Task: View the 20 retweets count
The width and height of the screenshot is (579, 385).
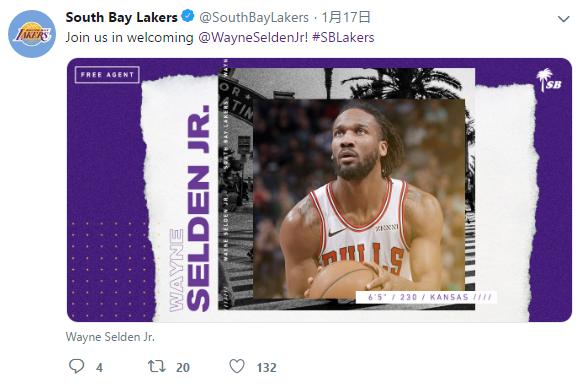Action: (183, 368)
